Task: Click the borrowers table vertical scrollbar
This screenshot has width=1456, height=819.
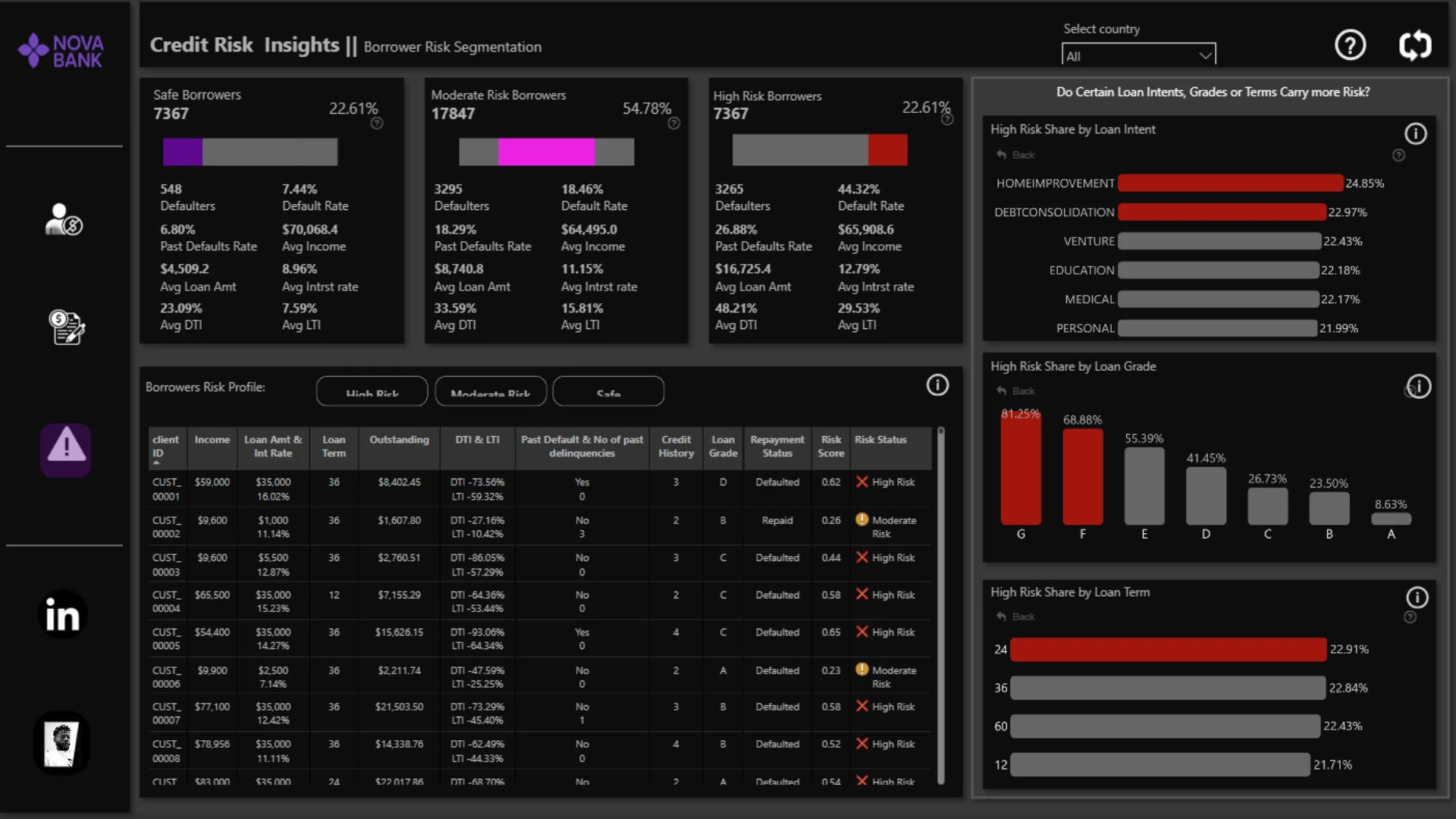Action: click(940, 607)
